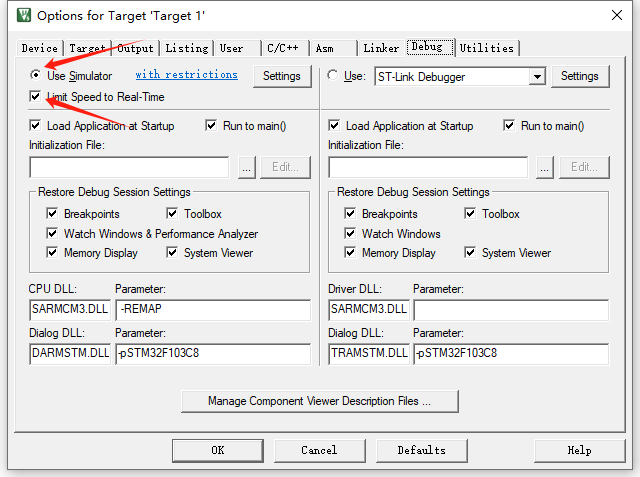The image size is (640, 477).
Task: Select the Use Simulator radio button
Action: (x=36, y=75)
